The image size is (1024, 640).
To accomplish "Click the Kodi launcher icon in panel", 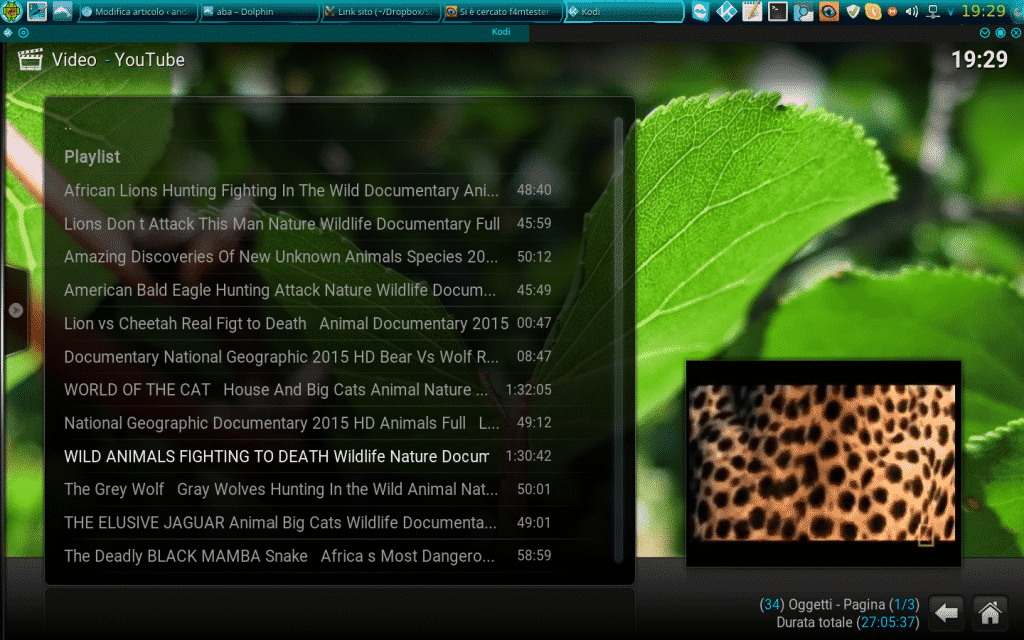I will pyautogui.click(x=726, y=11).
